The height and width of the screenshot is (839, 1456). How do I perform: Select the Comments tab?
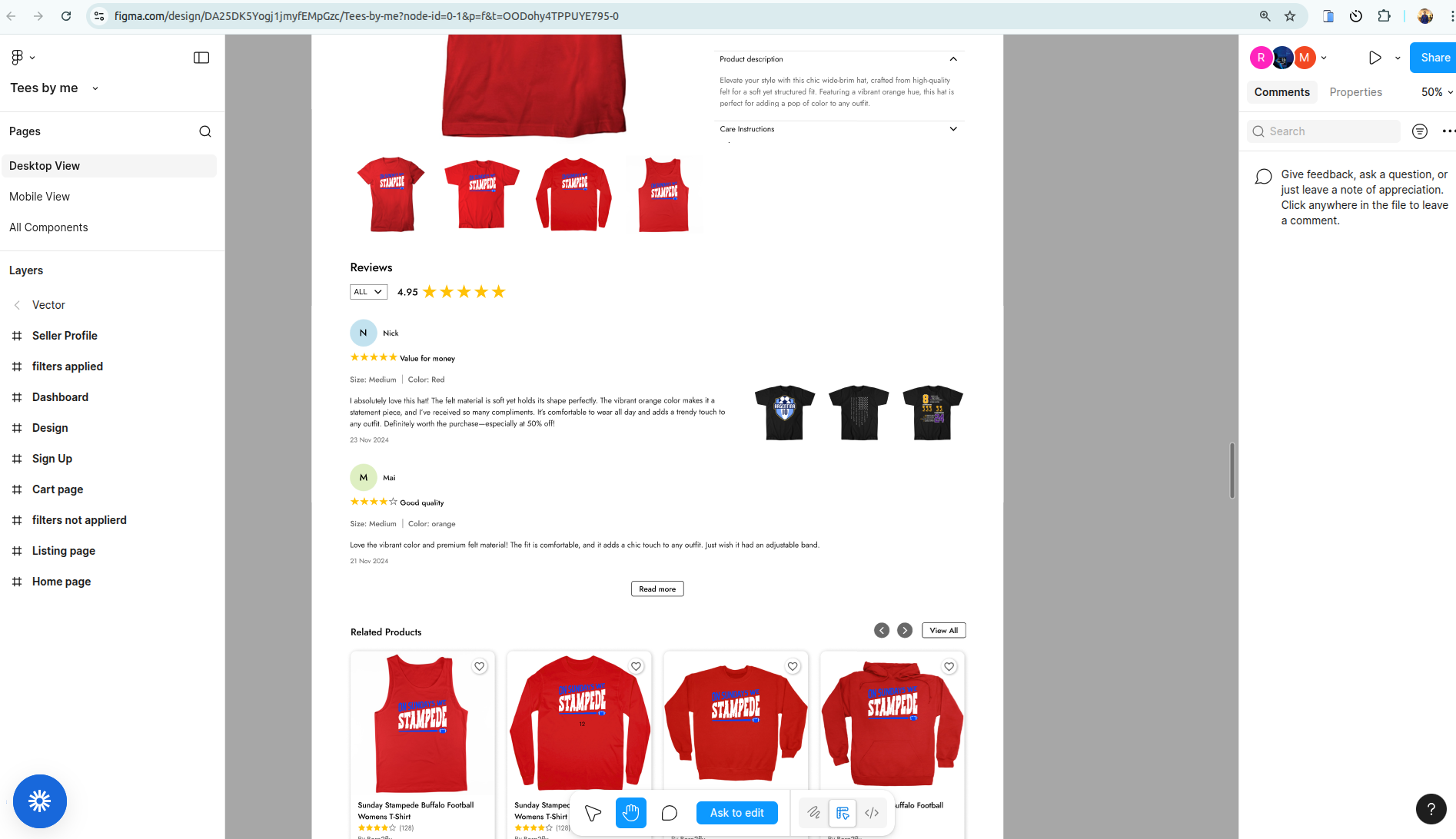click(1281, 91)
